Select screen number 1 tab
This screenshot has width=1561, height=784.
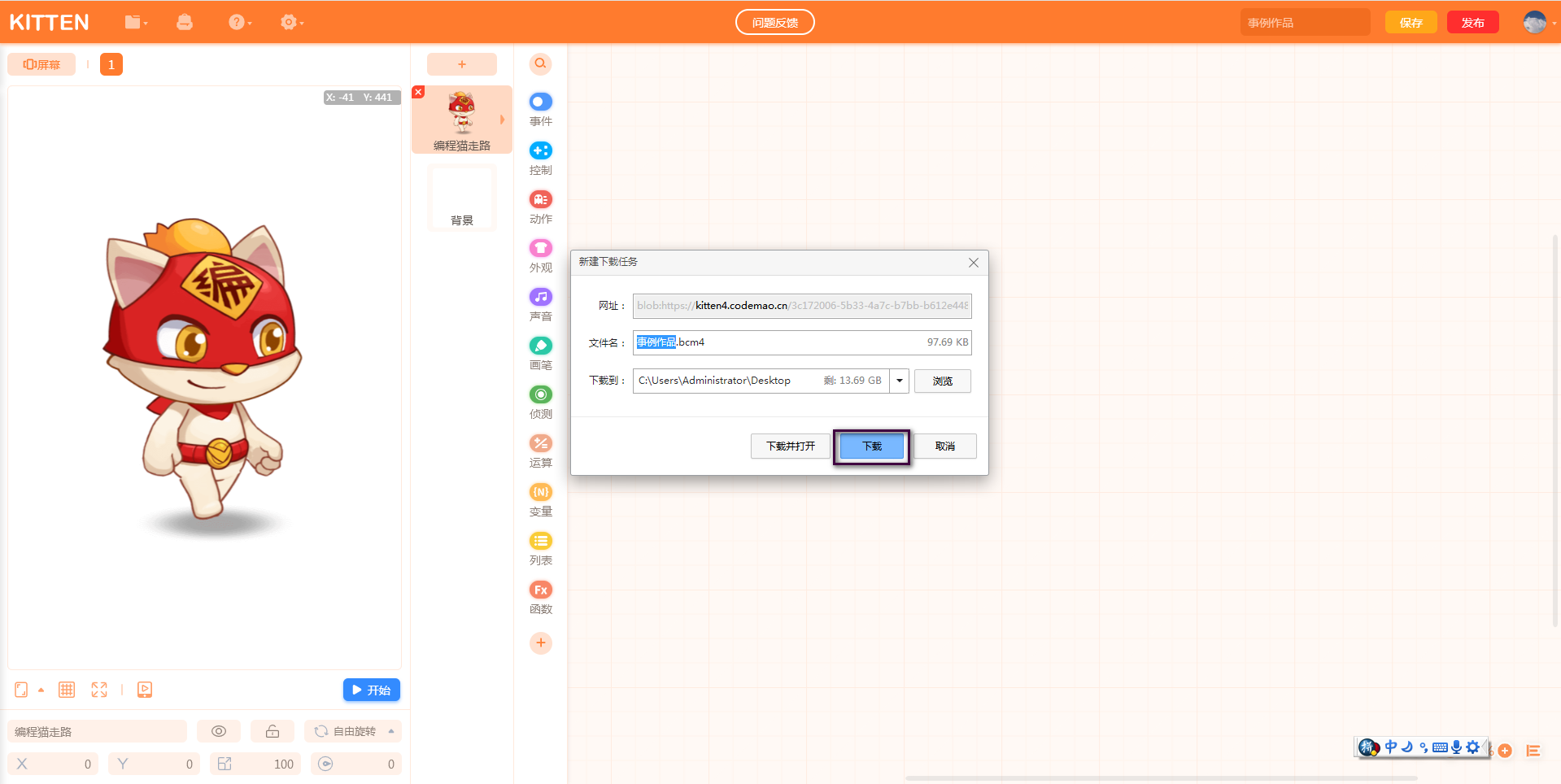[111, 64]
